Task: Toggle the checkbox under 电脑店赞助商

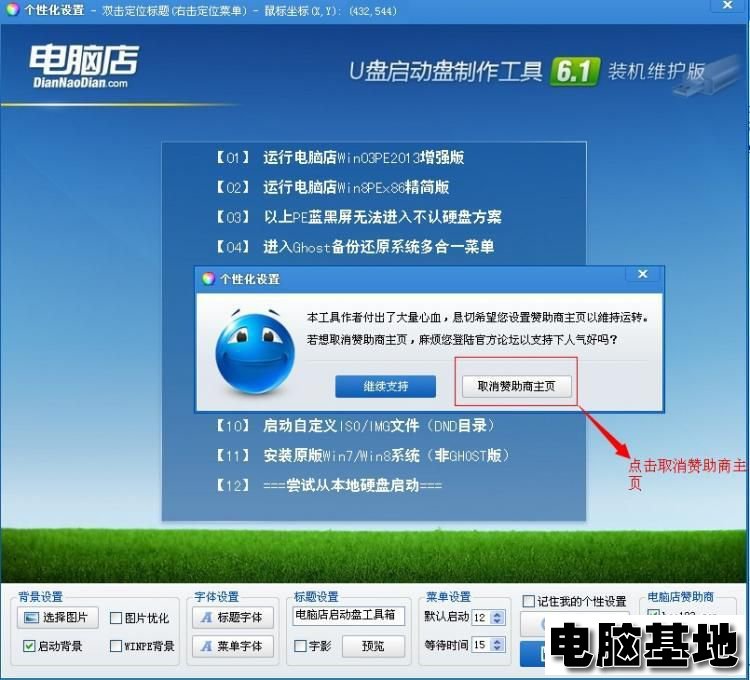Action: (653, 613)
